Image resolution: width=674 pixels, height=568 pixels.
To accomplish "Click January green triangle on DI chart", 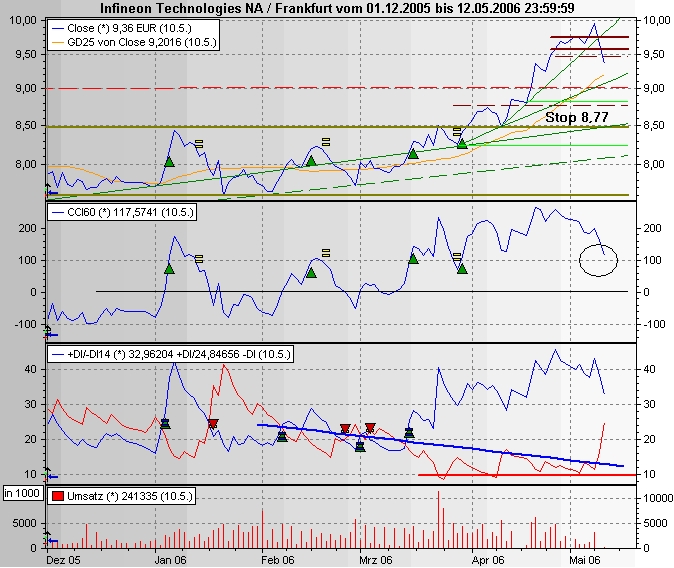I will pyautogui.click(x=165, y=424).
